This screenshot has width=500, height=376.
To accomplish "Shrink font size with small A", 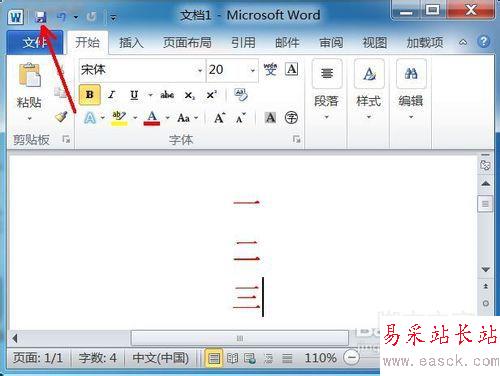I will [241, 118].
